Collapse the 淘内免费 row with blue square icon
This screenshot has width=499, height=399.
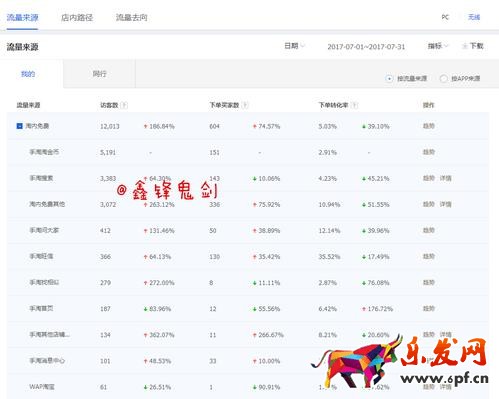[20, 126]
